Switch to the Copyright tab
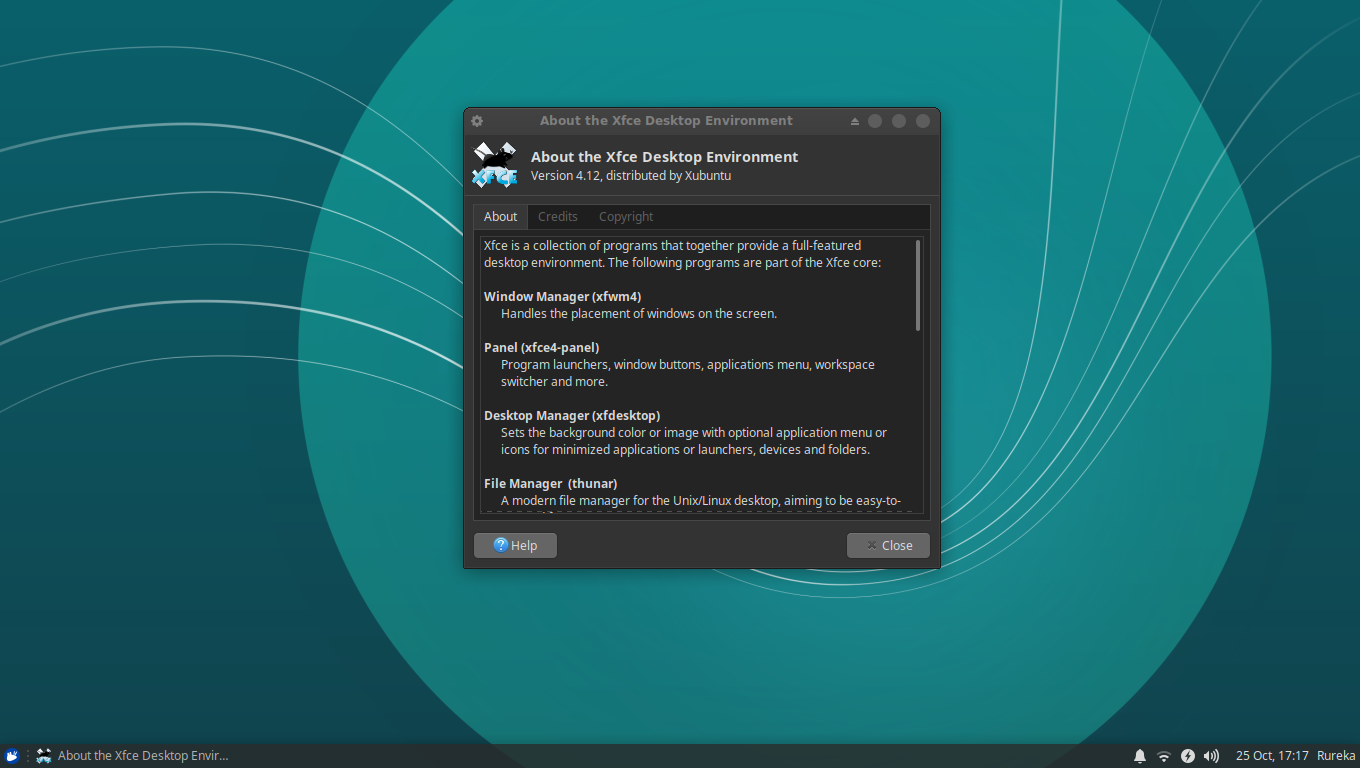1360x768 pixels. [x=626, y=217]
